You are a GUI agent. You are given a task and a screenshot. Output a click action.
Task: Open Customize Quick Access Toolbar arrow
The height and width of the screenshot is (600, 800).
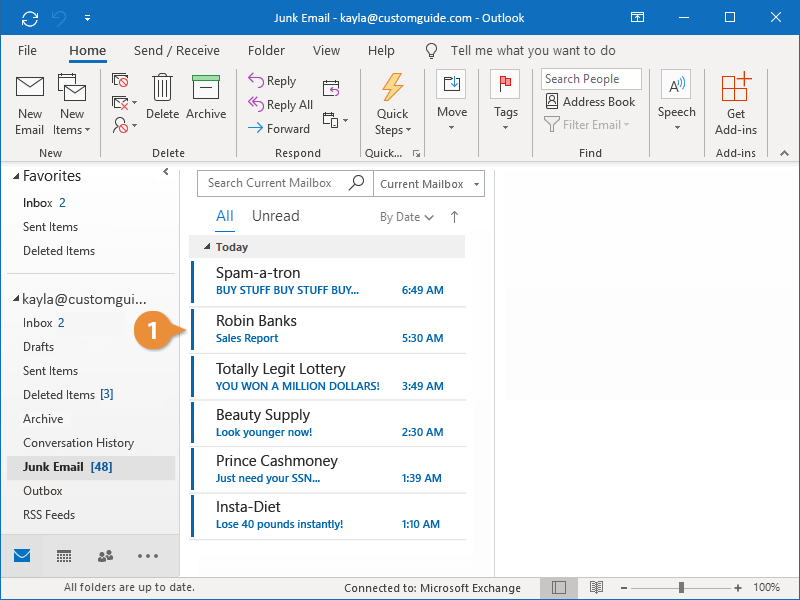coord(88,18)
